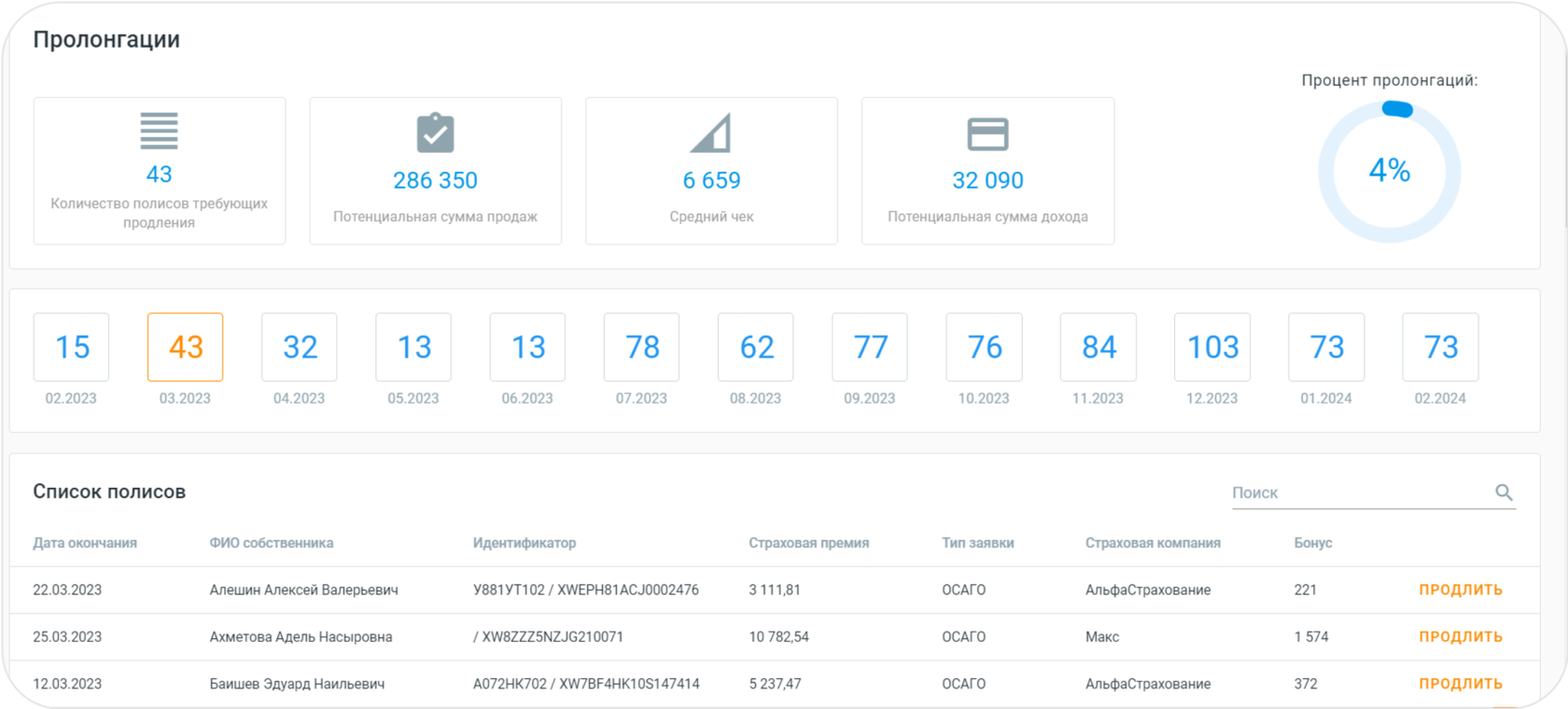This screenshot has height=709, width=1568.
Task: Click the average check triangle icon
Action: click(x=710, y=132)
